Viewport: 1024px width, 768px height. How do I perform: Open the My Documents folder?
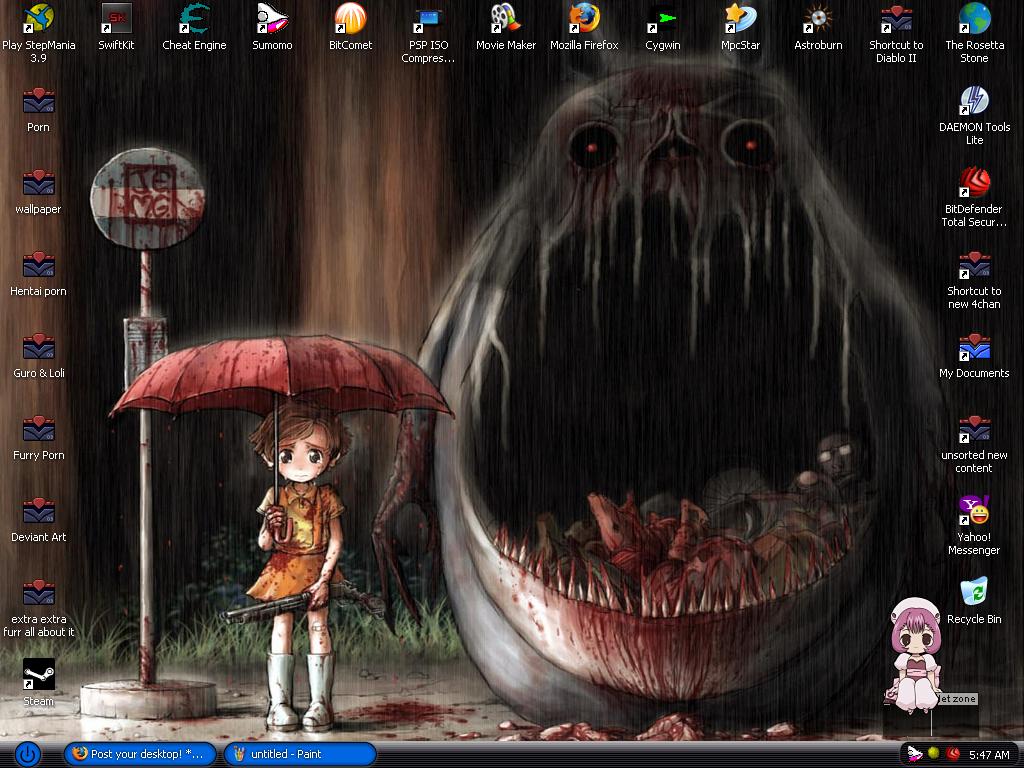[x=974, y=347]
